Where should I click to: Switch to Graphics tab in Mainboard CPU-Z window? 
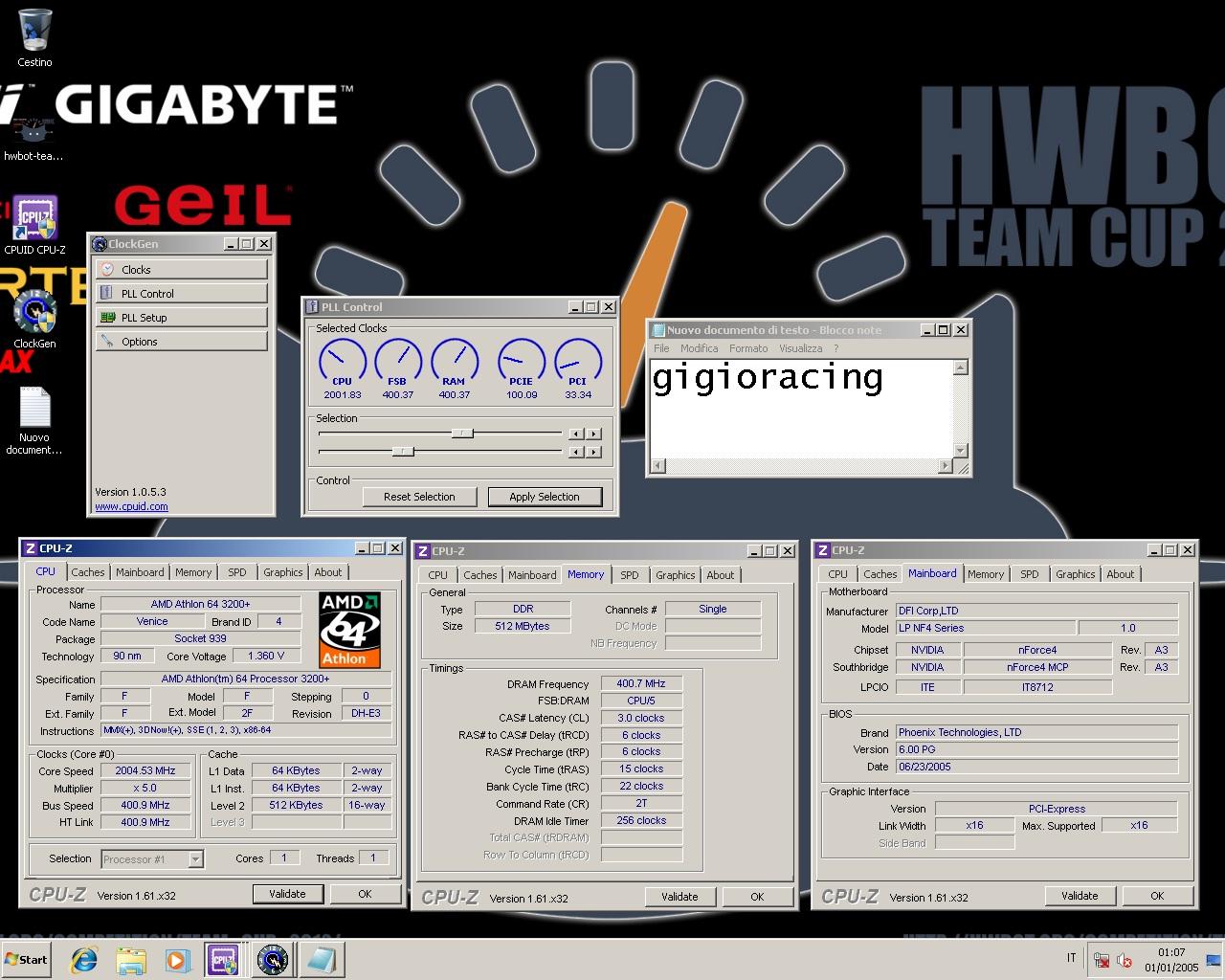click(1076, 574)
